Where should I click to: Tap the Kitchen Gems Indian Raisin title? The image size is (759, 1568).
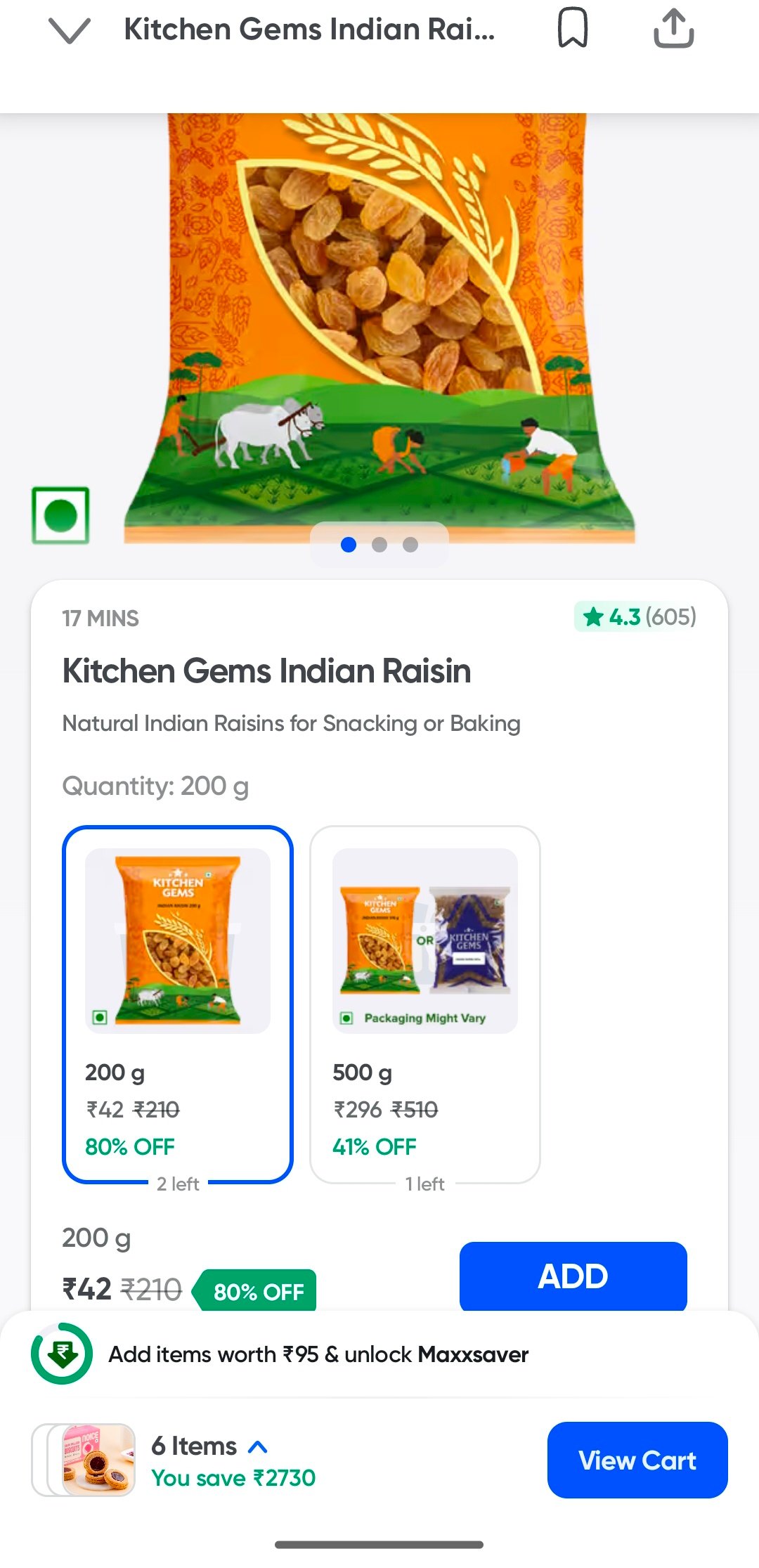tap(266, 671)
